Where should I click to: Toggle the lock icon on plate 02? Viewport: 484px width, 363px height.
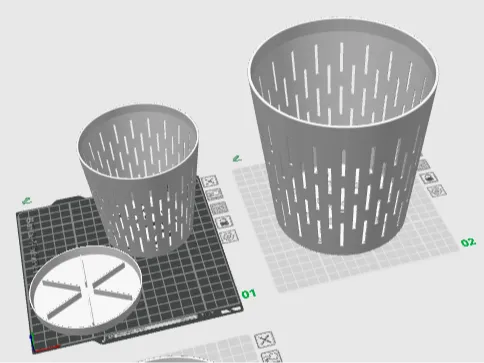429,178
